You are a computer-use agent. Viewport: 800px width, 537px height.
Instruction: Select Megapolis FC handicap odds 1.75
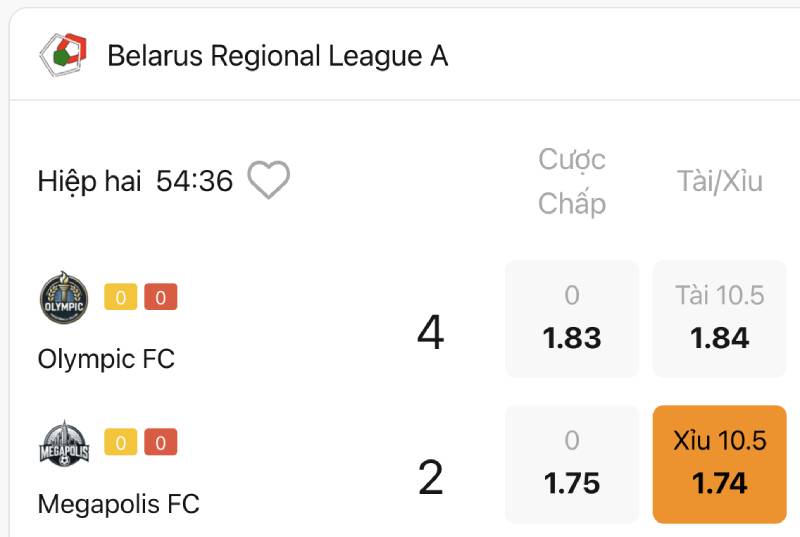pyautogui.click(x=571, y=464)
